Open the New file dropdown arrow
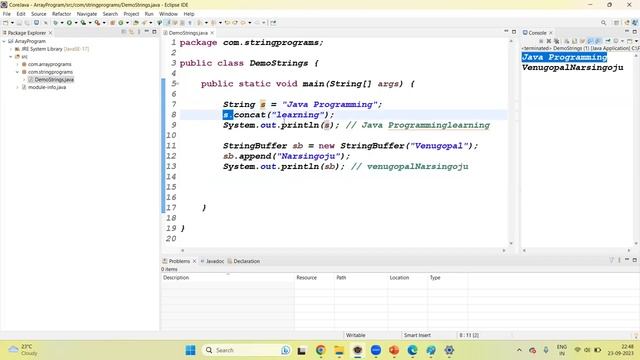 pyautogui.click(x=12, y=23)
